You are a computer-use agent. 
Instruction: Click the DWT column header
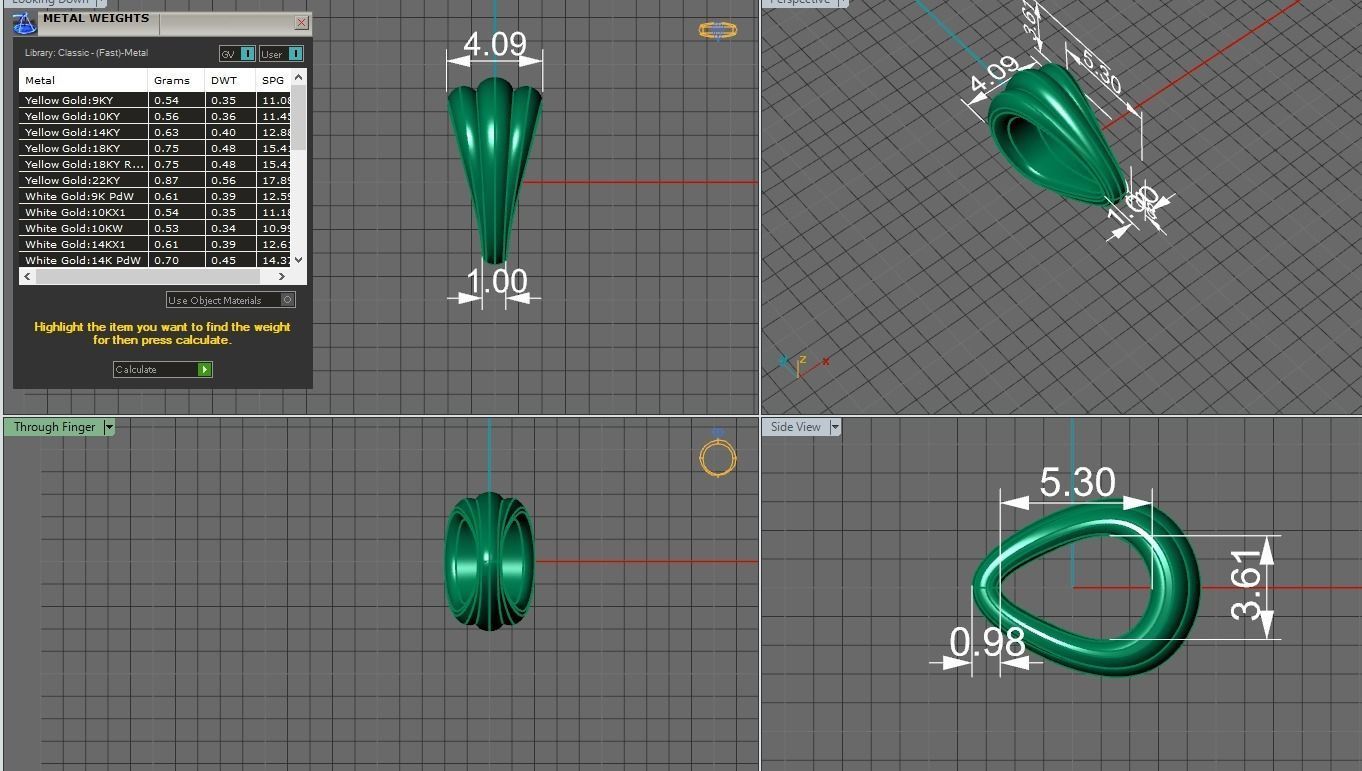click(231, 80)
